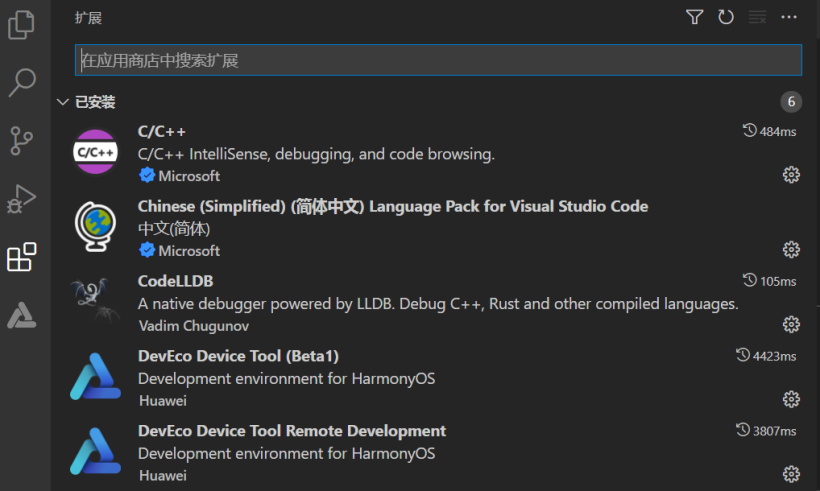Click the clear search results icon
820x491 pixels.
point(757,17)
